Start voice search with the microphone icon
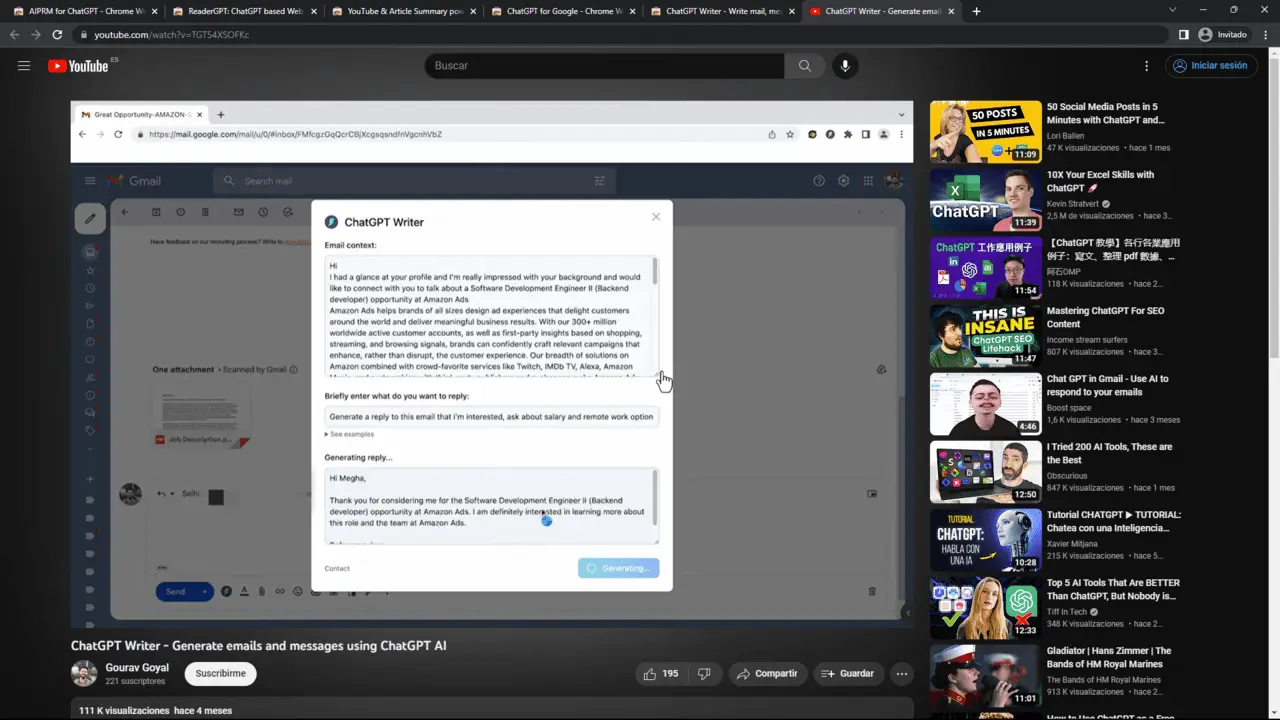The image size is (1280, 720). click(x=845, y=66)
